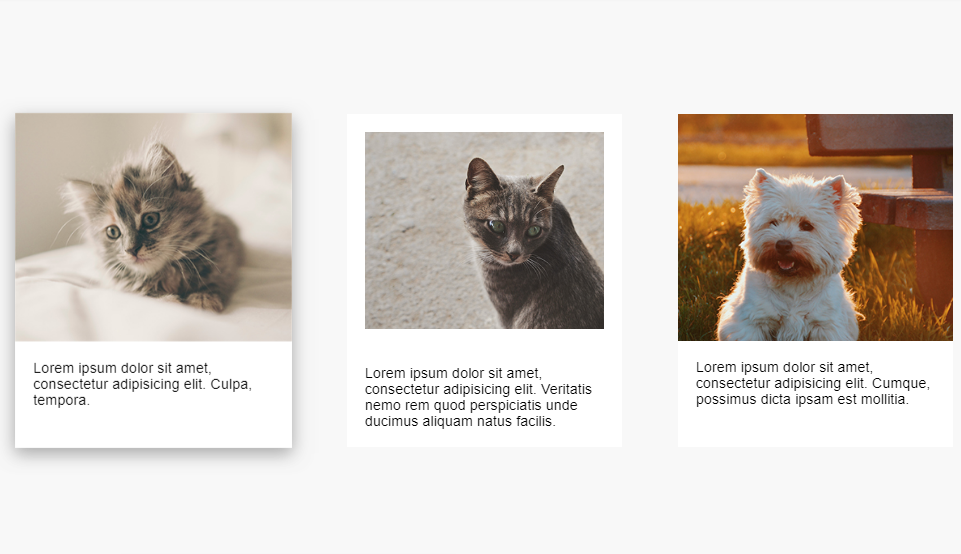Click "Lorem ipsum dolor sit amet," under dog
This screenshot has height=554, width=961.
[784, 367]
